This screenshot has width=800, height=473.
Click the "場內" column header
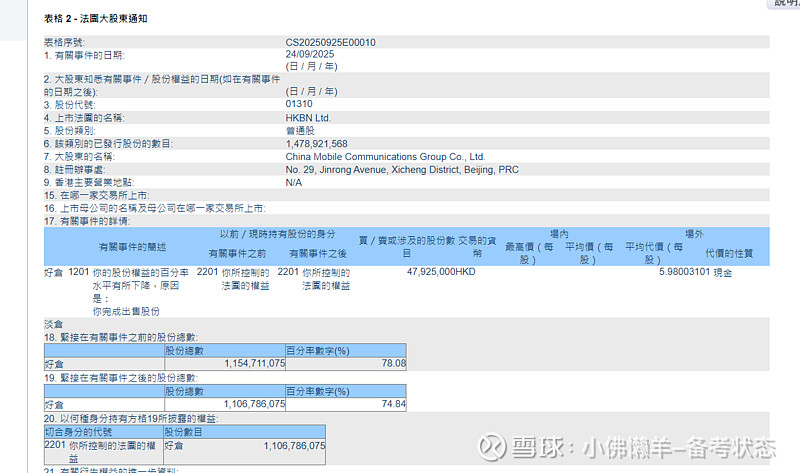[559, 234]
